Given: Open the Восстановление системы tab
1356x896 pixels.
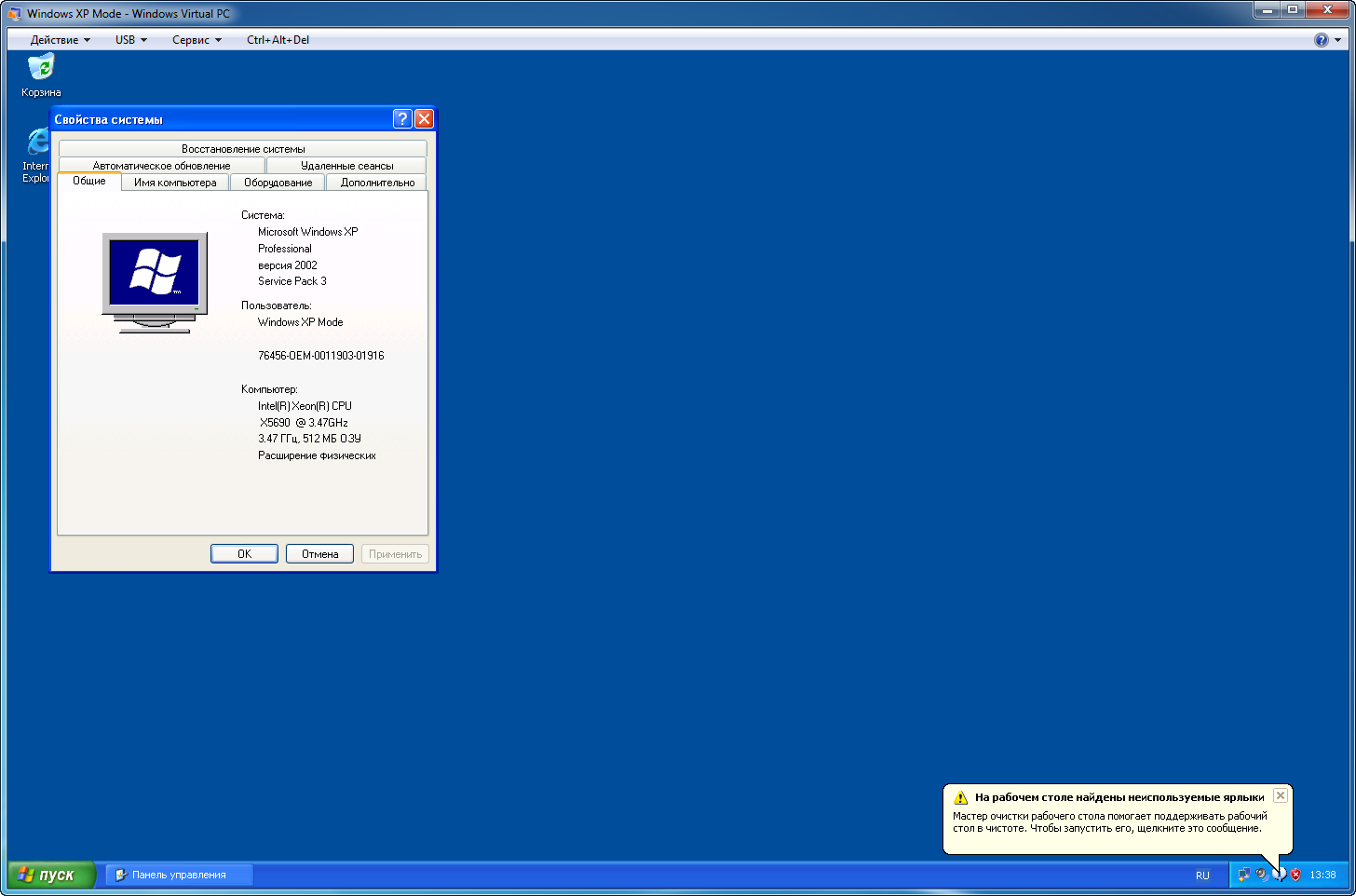Looking at the screenshot, I should (x=243, y=149).
